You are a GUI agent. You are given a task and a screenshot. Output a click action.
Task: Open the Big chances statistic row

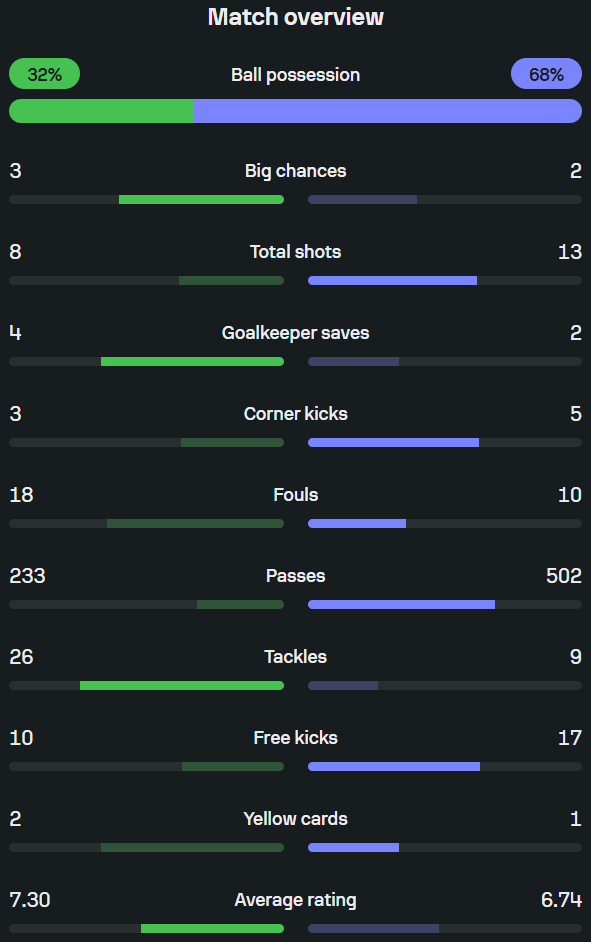tap(296, 182)
